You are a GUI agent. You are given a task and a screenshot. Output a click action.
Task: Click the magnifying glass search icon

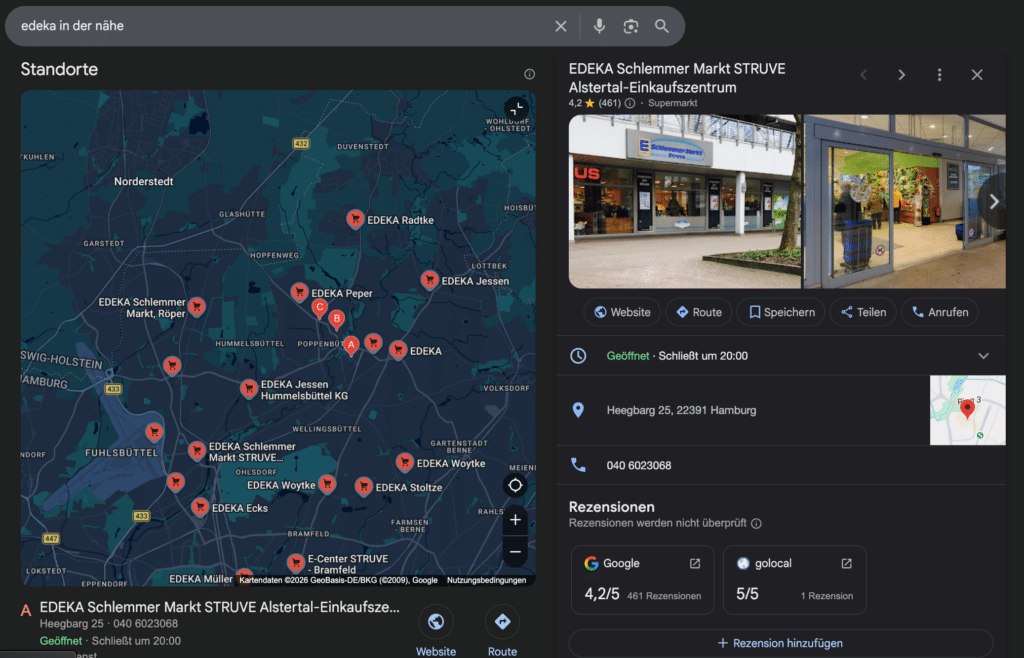(x=661, y=26)
